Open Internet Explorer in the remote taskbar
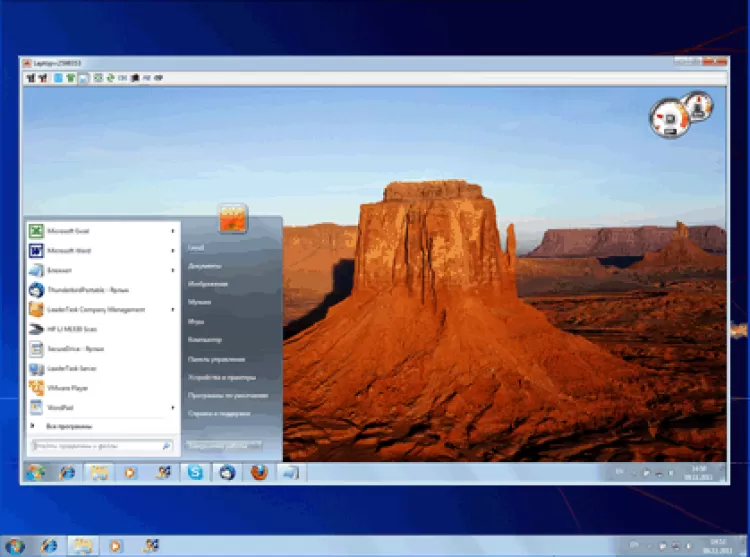 point(67,473)
